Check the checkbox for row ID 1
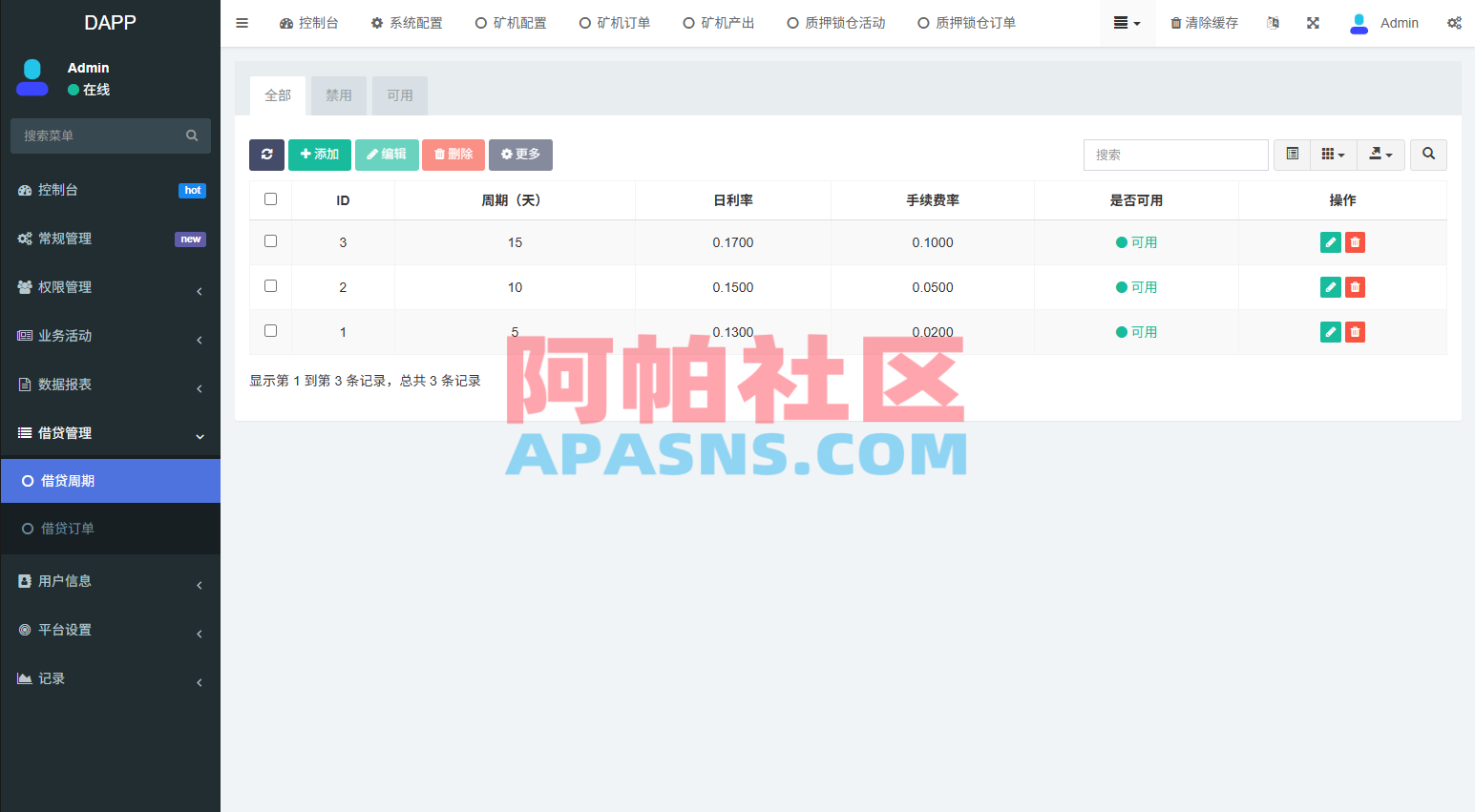1475x812 pixels. pyautogui.click(x=270, y=331)
